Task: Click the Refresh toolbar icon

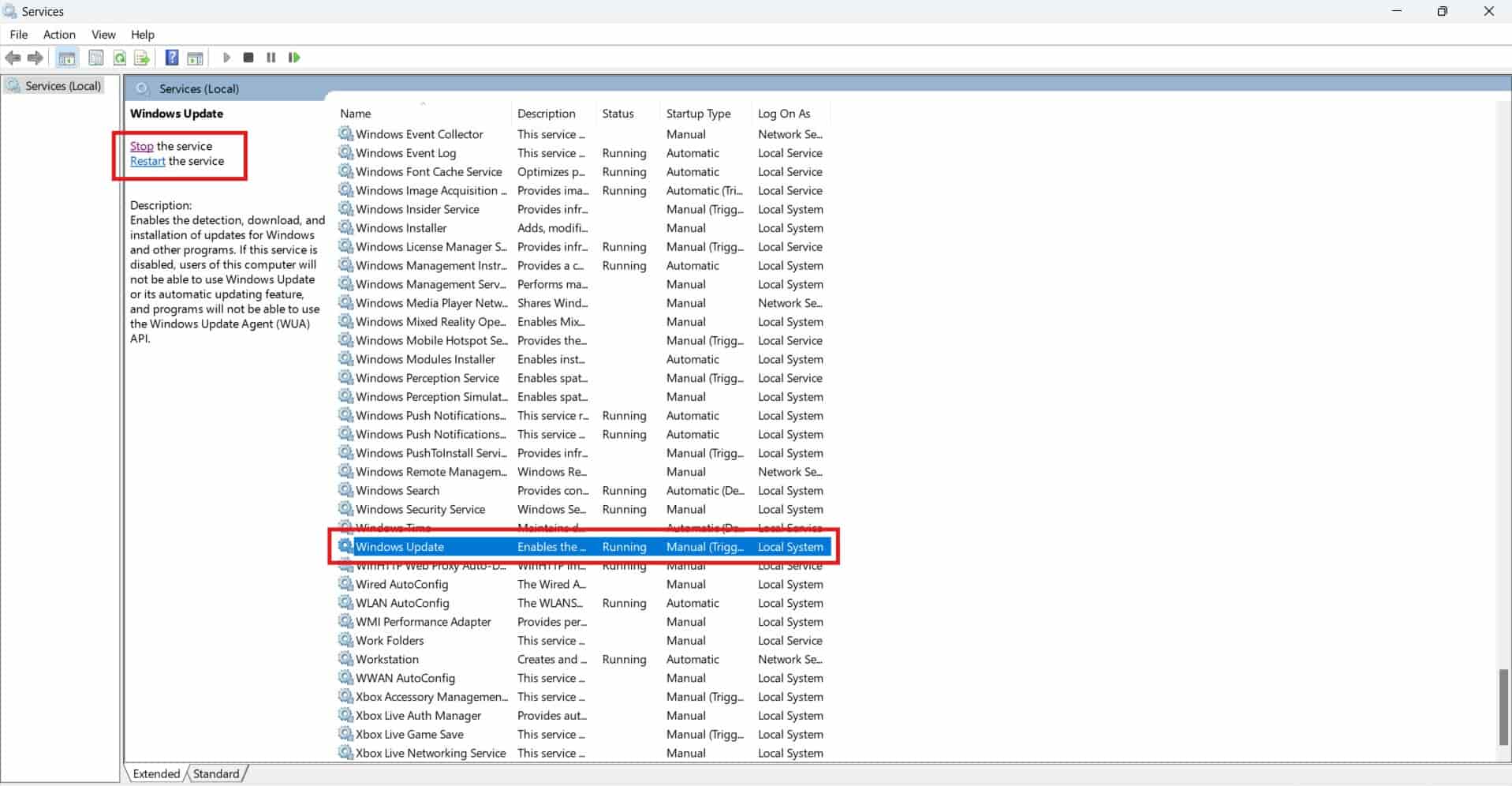Action: [x=119, y=58]
